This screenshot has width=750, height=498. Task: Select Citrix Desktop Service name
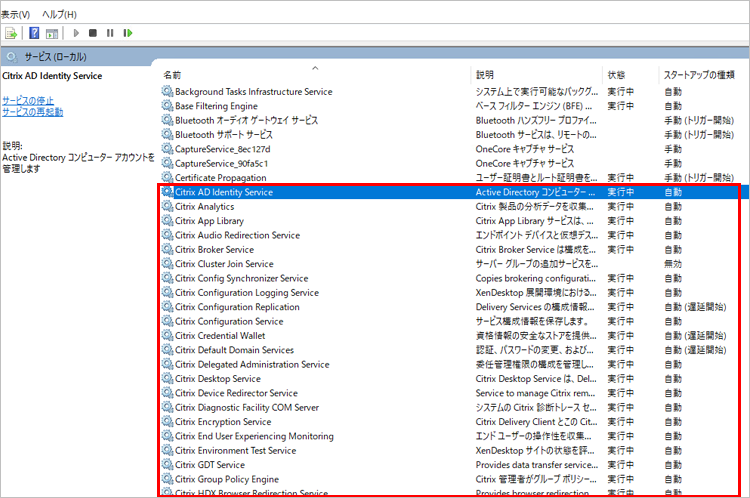218,379
